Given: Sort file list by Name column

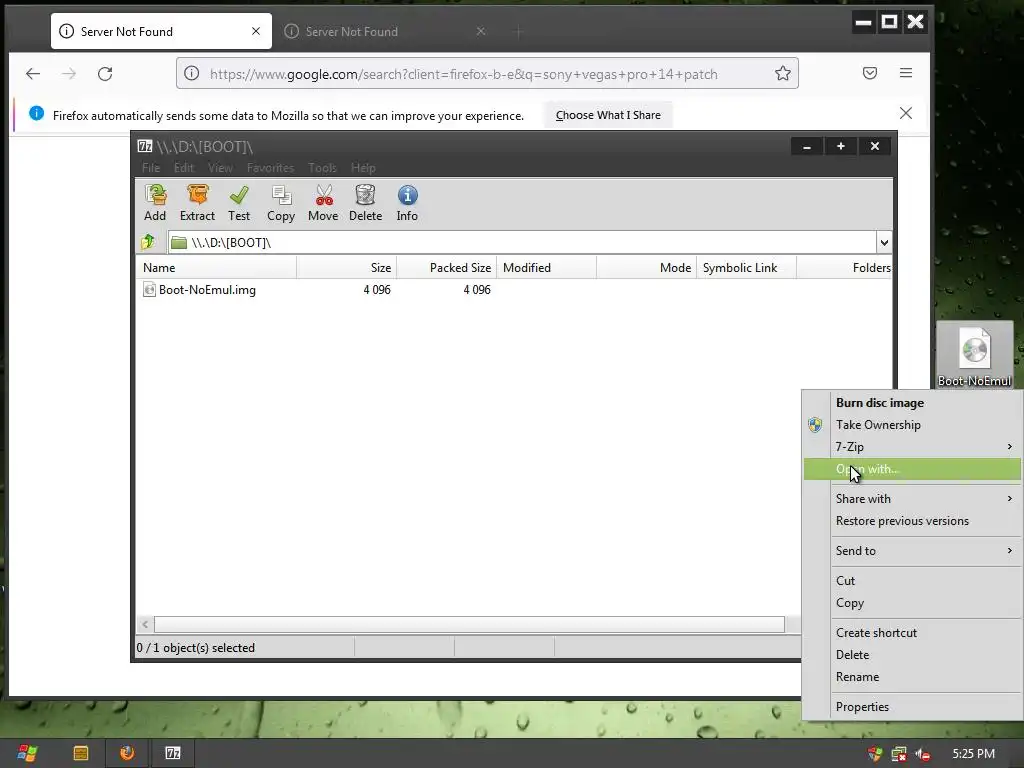Looking at the screenshot, I should pyautogui.click(x=216, y=268).
